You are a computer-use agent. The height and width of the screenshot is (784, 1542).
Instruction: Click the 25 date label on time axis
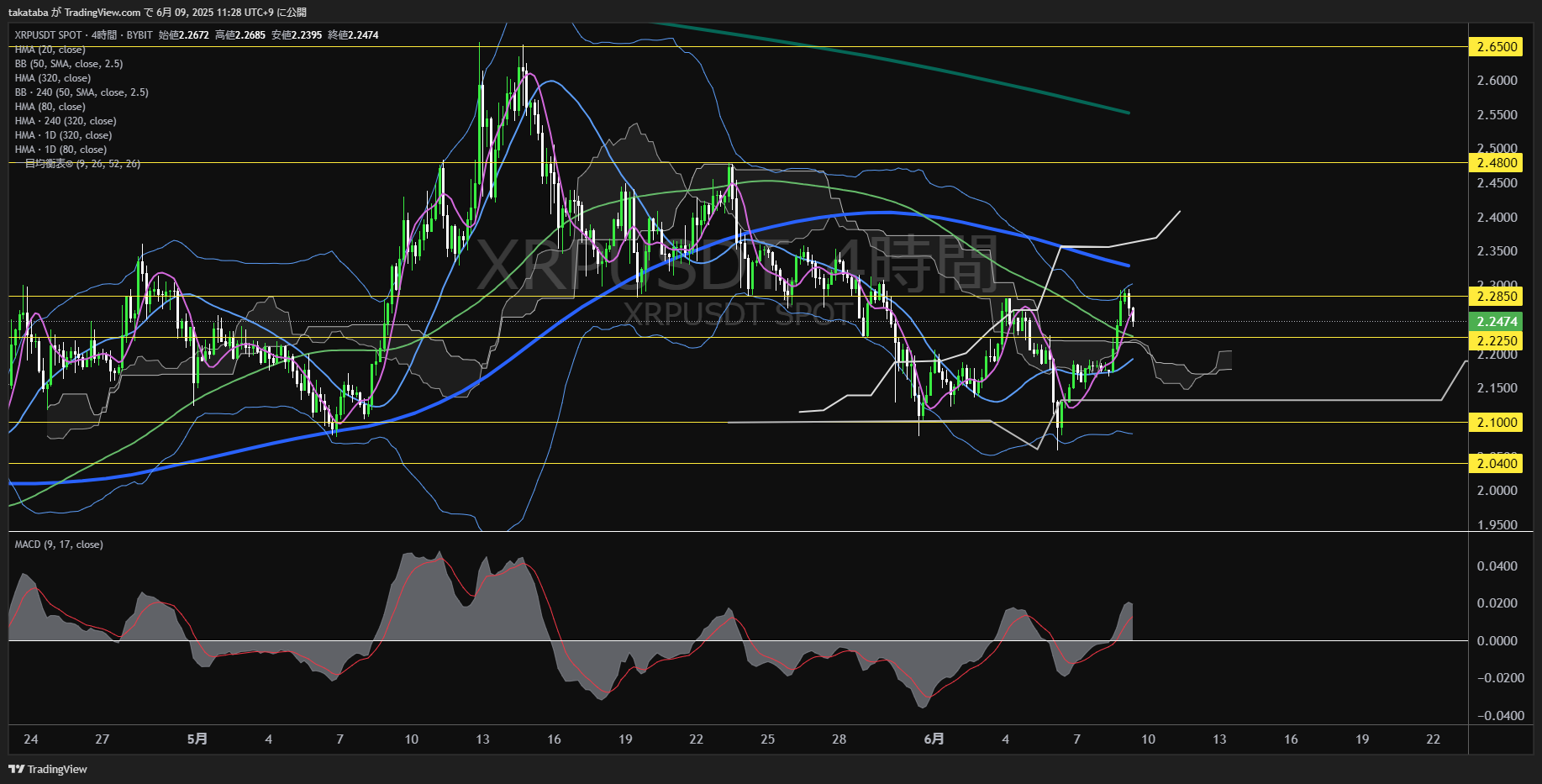[x=768, y=739]
